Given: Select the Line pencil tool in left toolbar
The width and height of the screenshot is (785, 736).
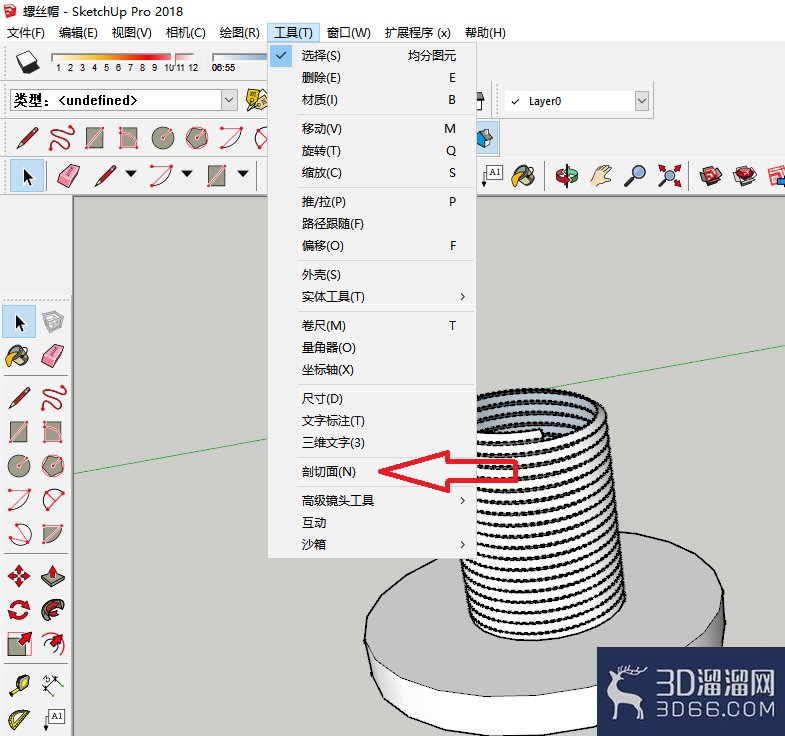Looking at the screenshot, I should point(19,398).
